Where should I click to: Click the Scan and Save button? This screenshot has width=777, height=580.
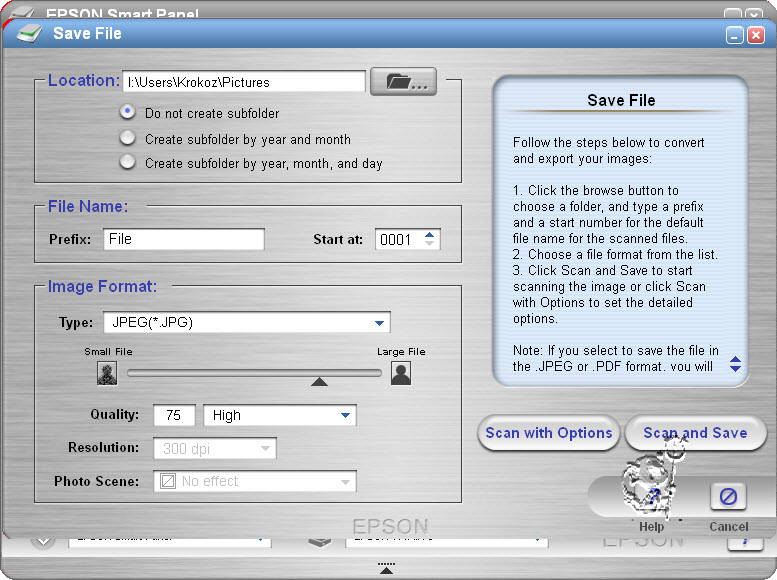pos(695,433)
